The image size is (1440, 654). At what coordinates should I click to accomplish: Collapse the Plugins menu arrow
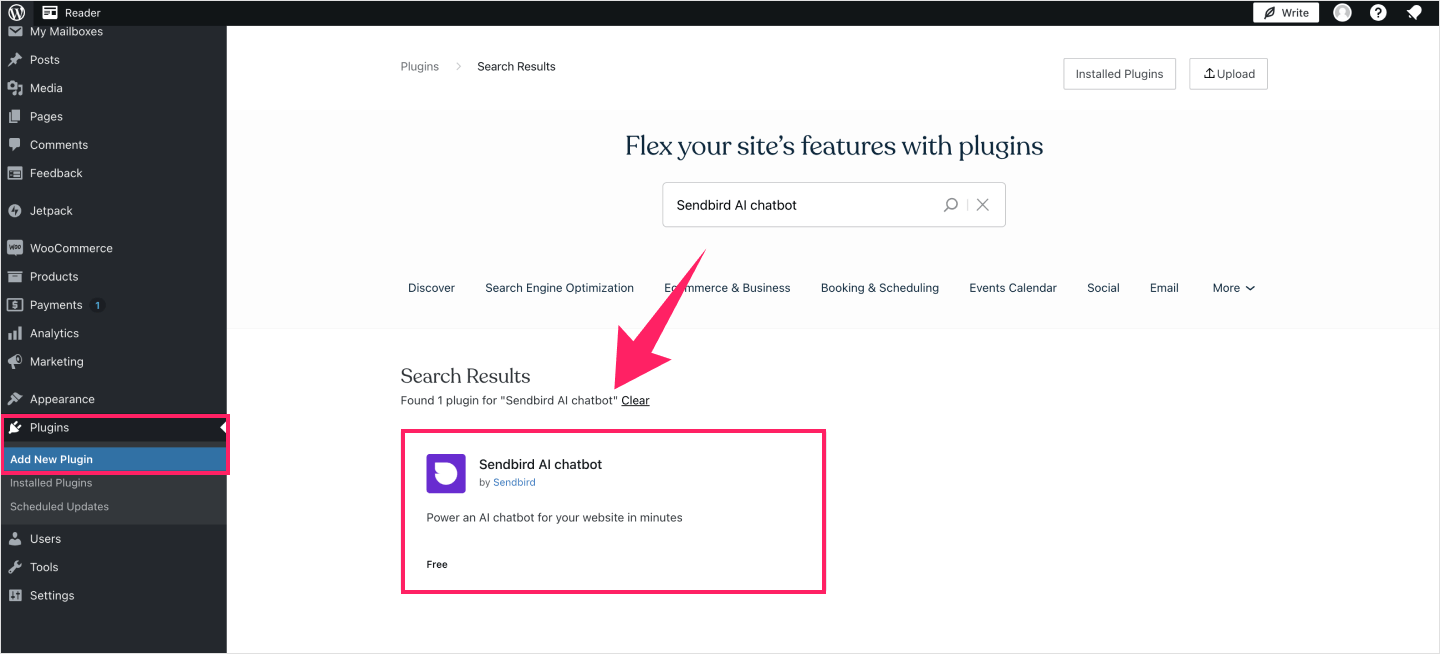click(x=223, y=428)
